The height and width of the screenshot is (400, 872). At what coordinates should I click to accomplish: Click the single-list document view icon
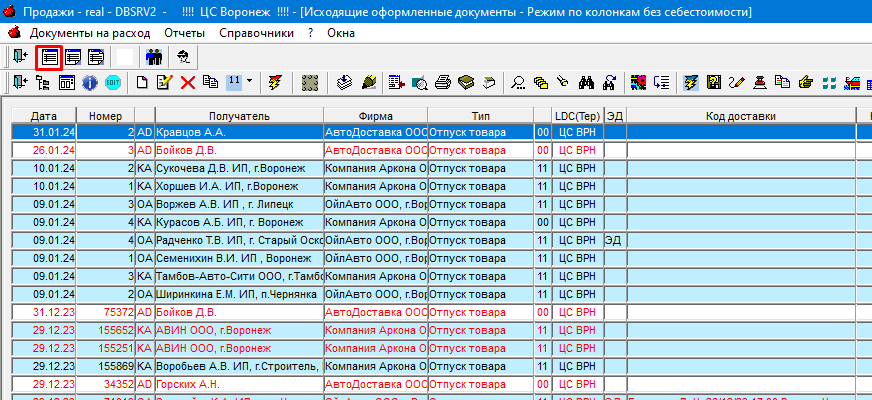49,58
